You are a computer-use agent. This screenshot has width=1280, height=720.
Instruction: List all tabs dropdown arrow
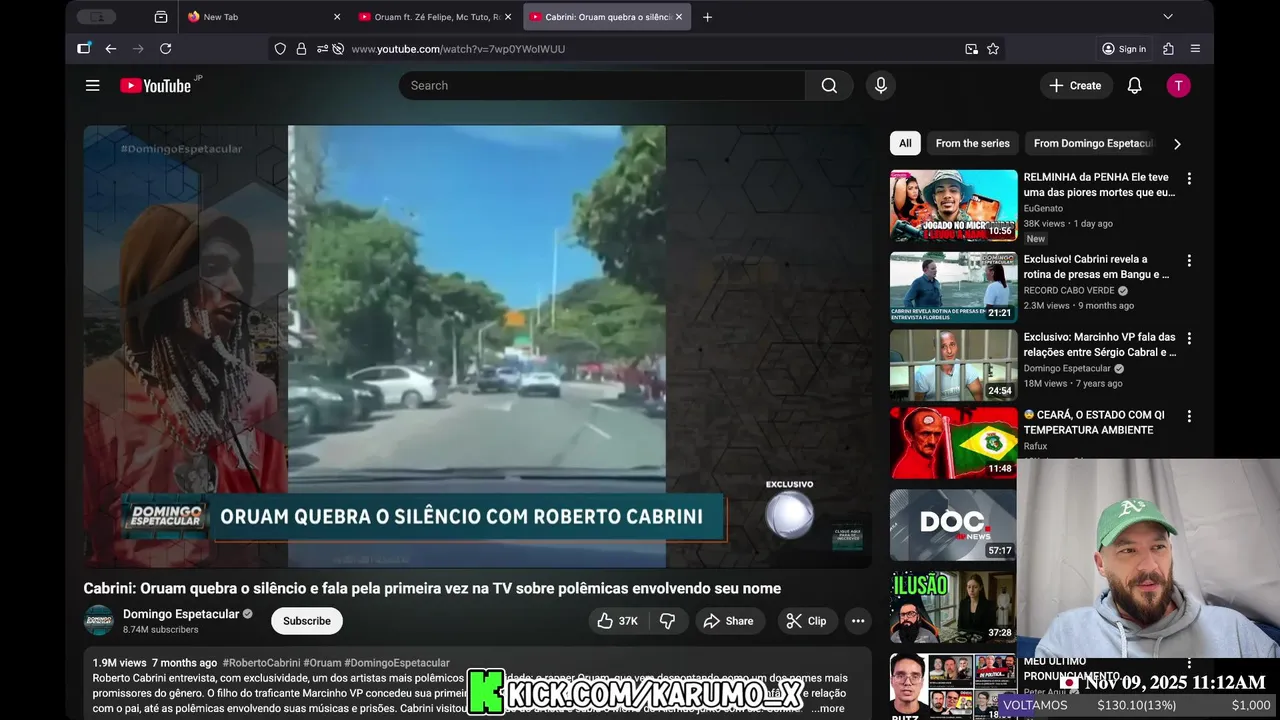click(x=1167, y=17)
